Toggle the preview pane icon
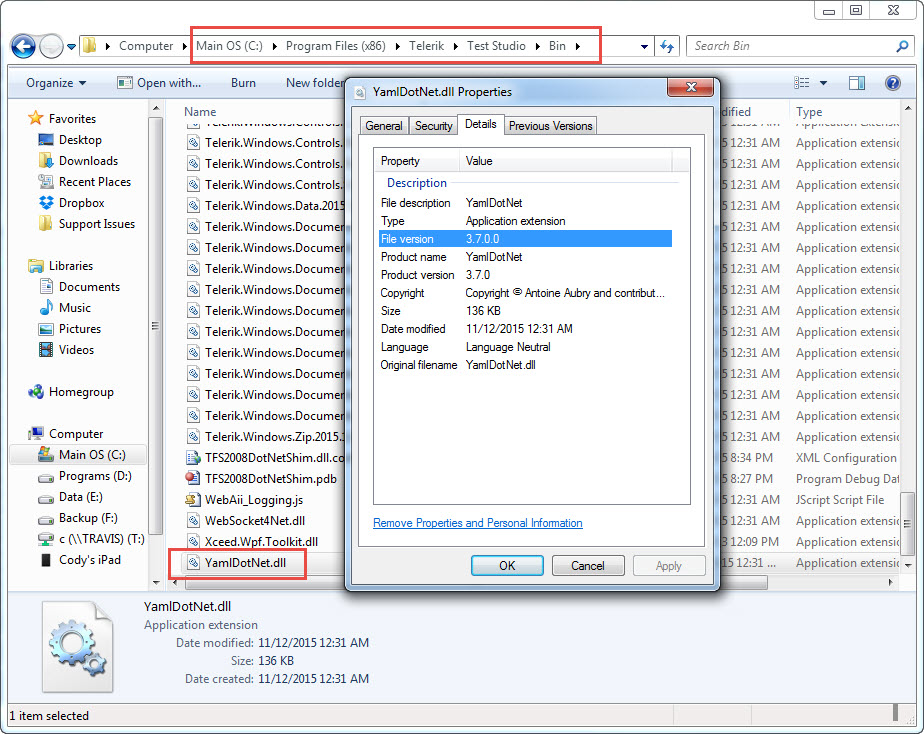This screenshot has height=734, width=924. [x=857, y=83]
